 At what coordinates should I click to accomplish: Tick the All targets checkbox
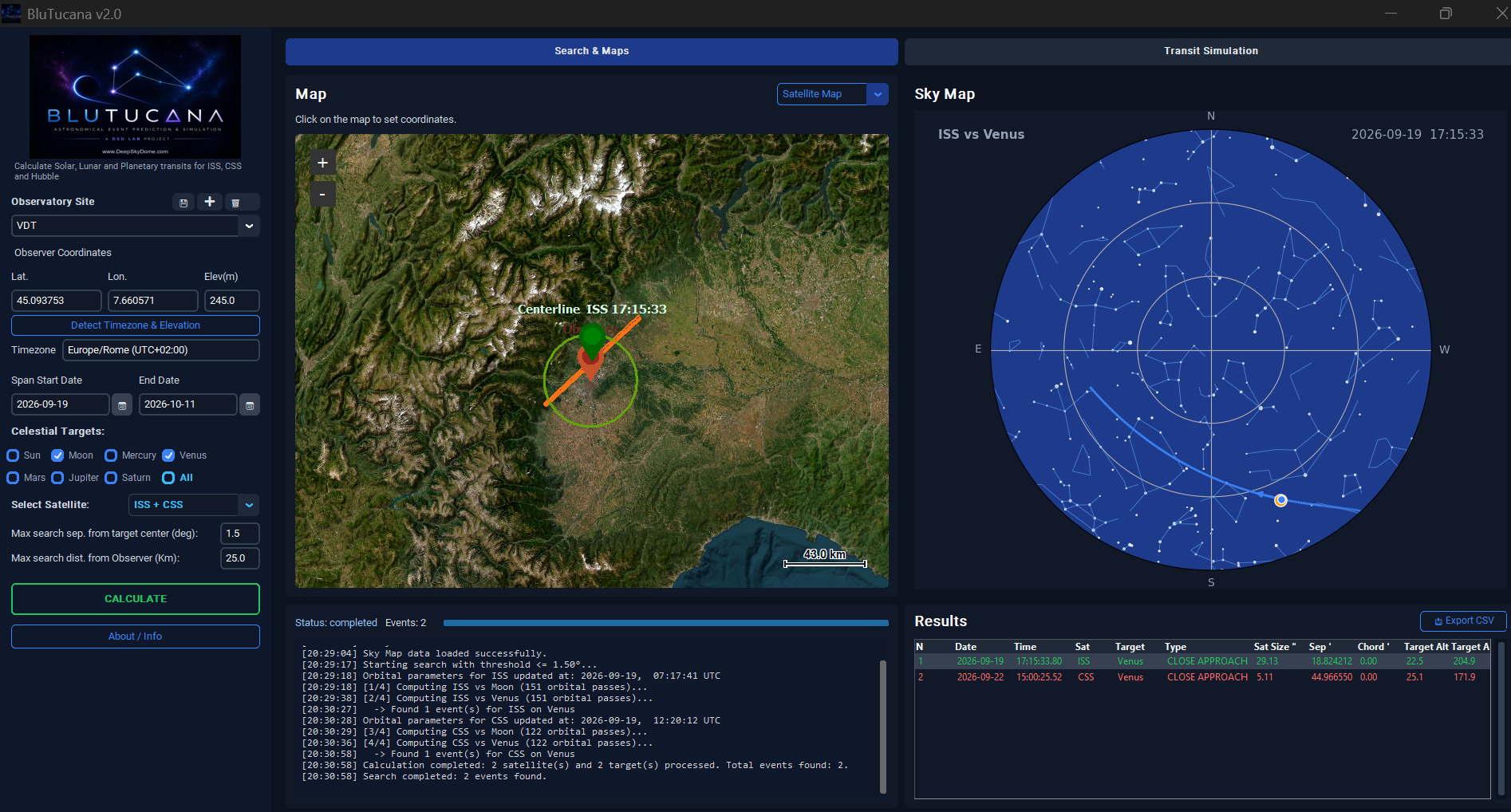[168, 478]
